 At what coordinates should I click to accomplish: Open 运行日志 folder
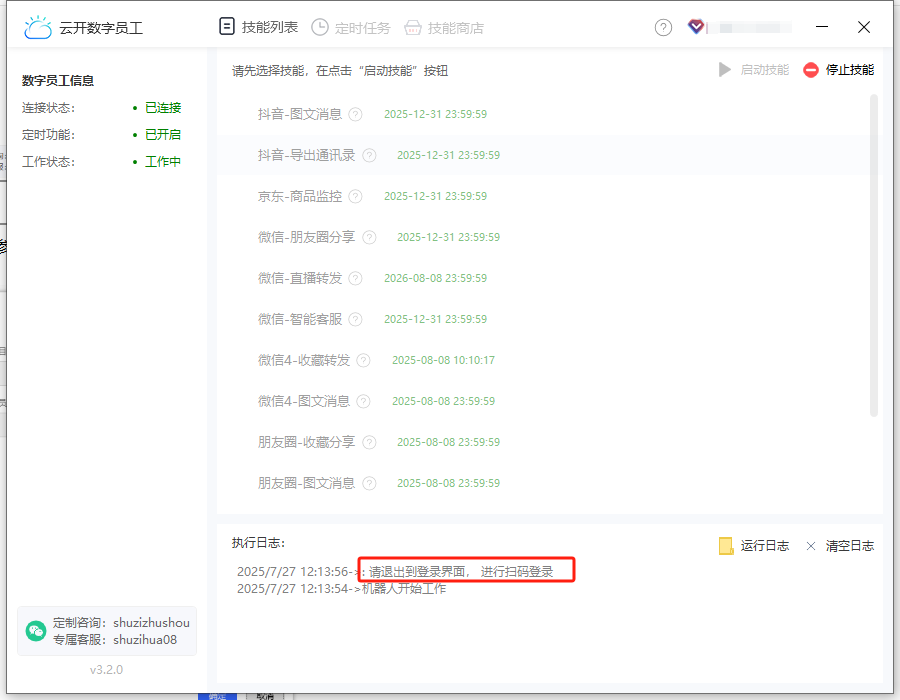pos(754,546)
